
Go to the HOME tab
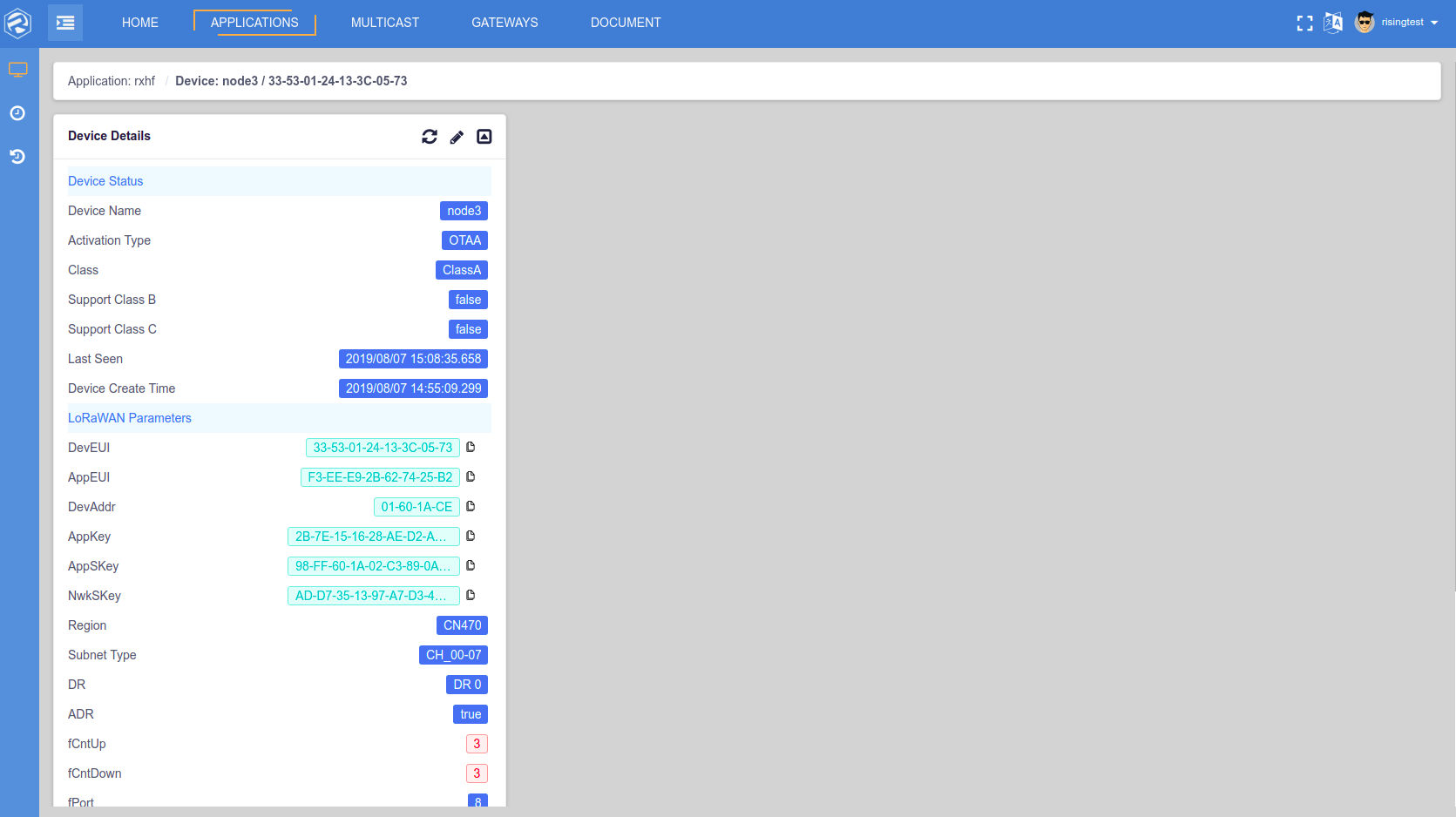[x=140, y=23]
